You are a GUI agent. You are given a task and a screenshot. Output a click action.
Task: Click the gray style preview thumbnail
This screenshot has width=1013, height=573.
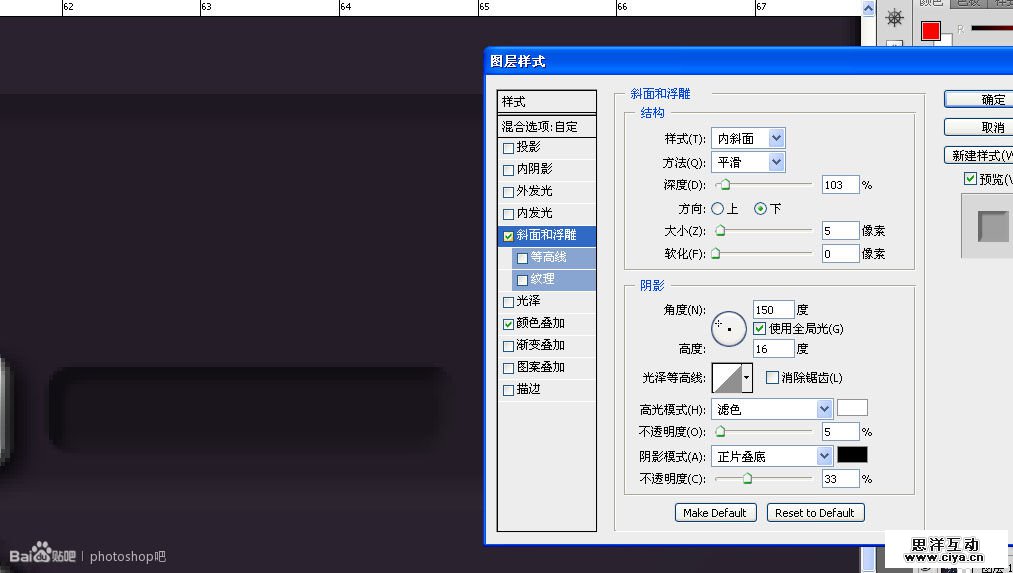(993, 226)
